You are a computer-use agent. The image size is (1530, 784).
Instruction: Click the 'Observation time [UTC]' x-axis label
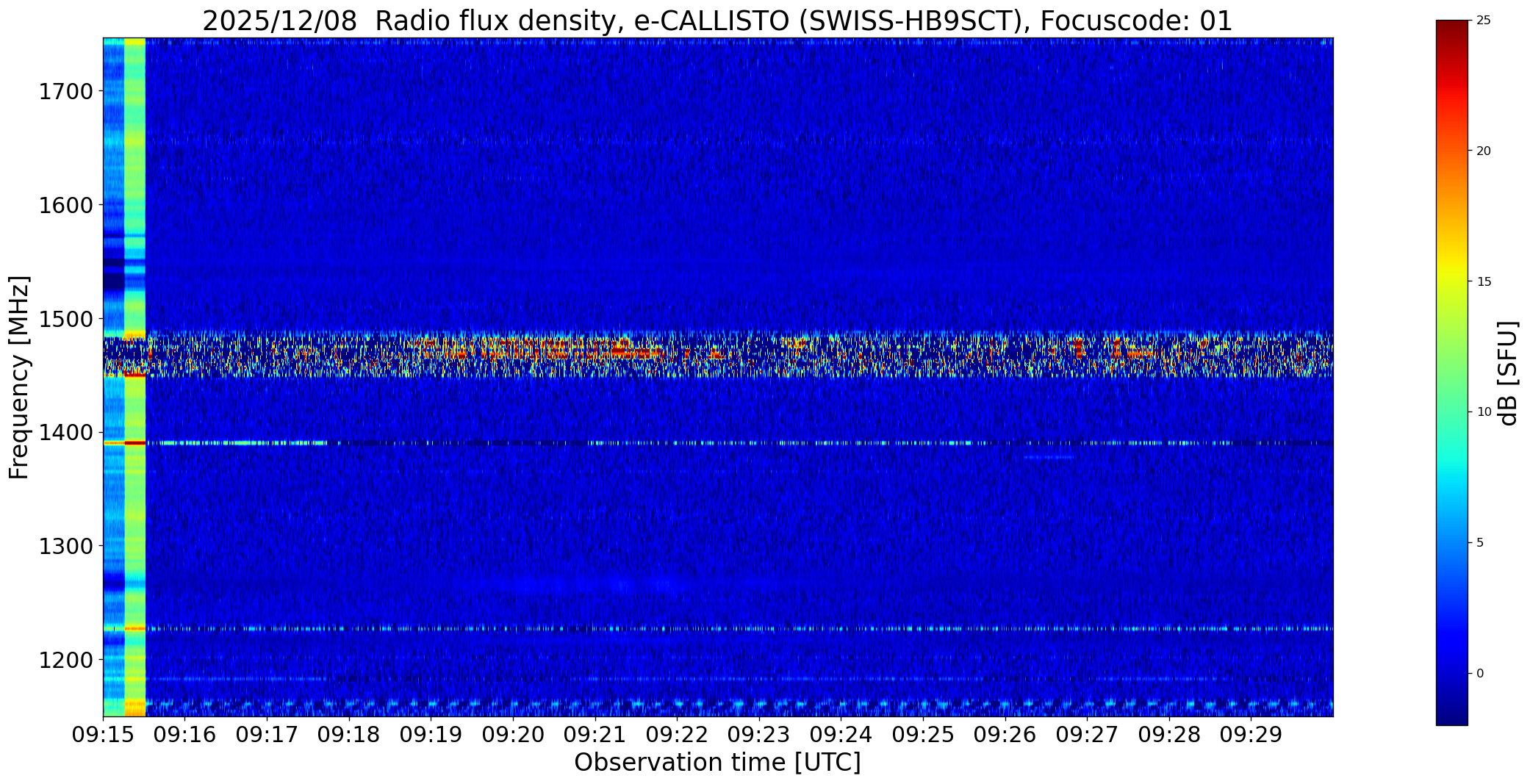(717, 763)
